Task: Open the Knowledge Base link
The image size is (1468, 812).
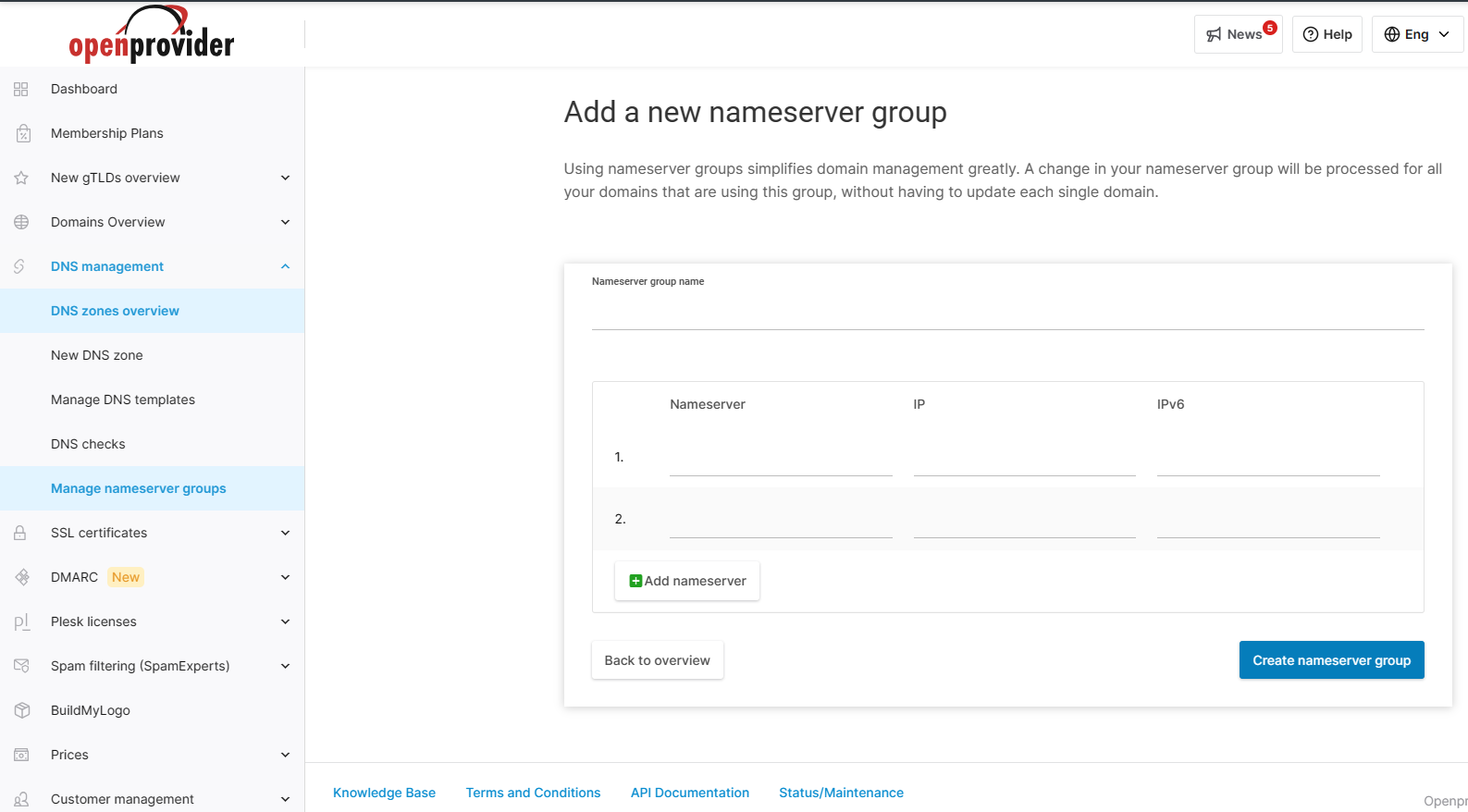Action: [384, 793]
